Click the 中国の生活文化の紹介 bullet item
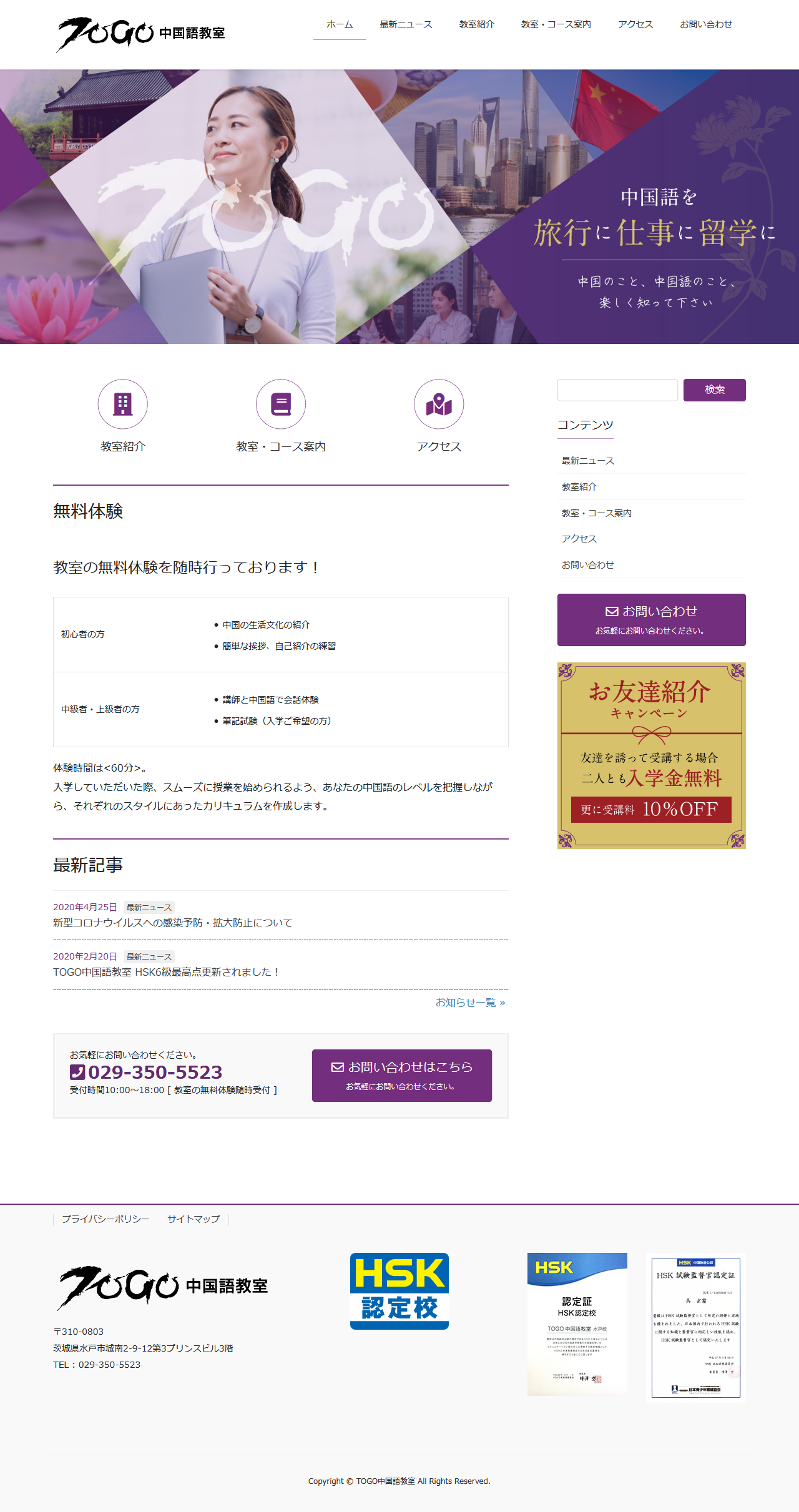Screen dimensions: 799x1512 click(x=267, y=625)
